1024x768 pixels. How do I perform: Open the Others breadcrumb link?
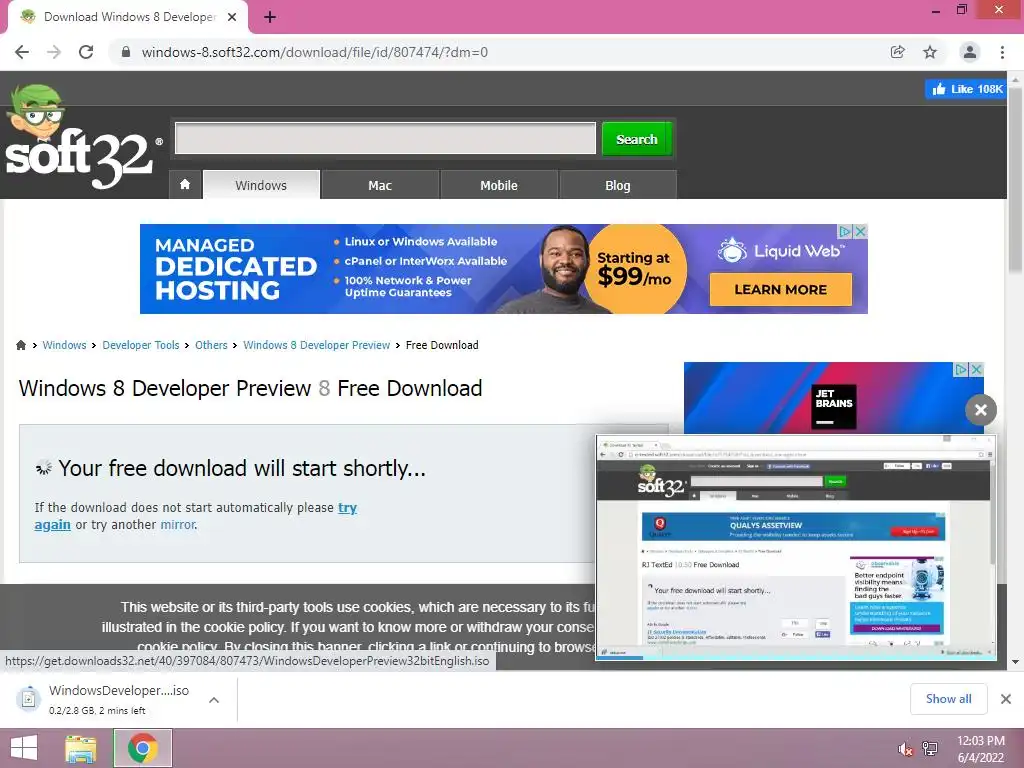tap(211, 345)
